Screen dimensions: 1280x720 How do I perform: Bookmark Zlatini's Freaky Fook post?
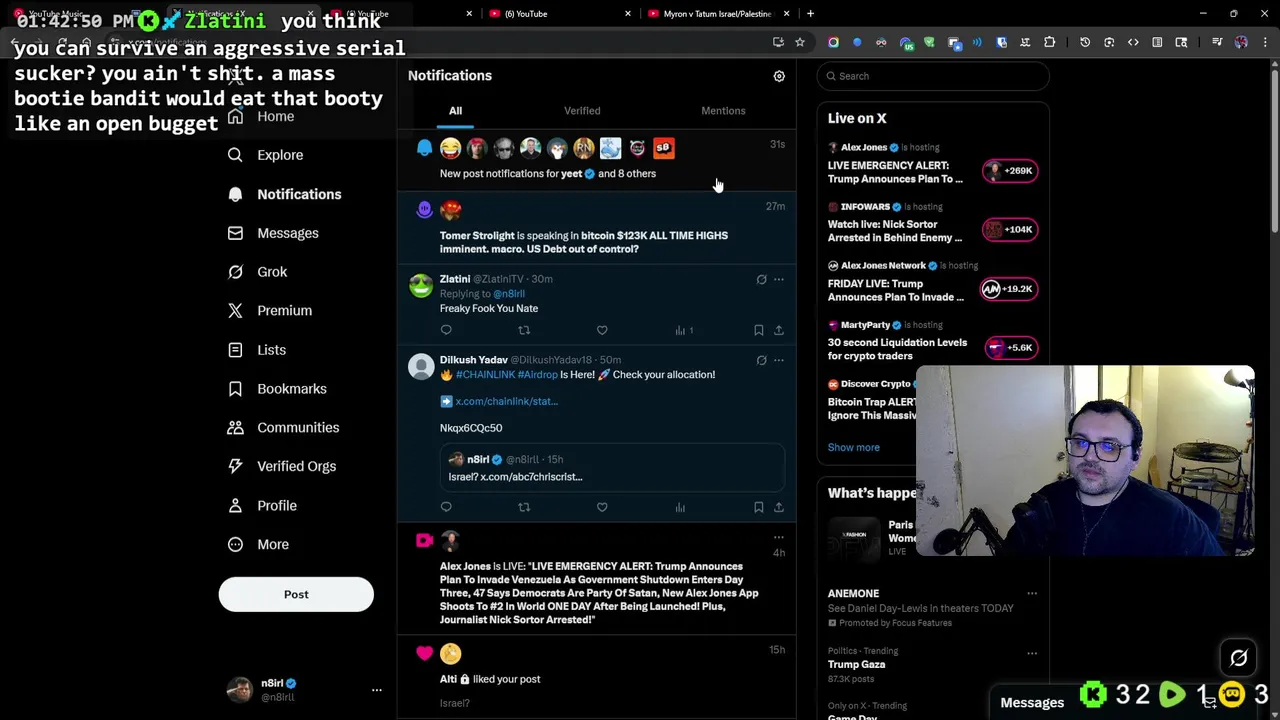pos(759,330)
